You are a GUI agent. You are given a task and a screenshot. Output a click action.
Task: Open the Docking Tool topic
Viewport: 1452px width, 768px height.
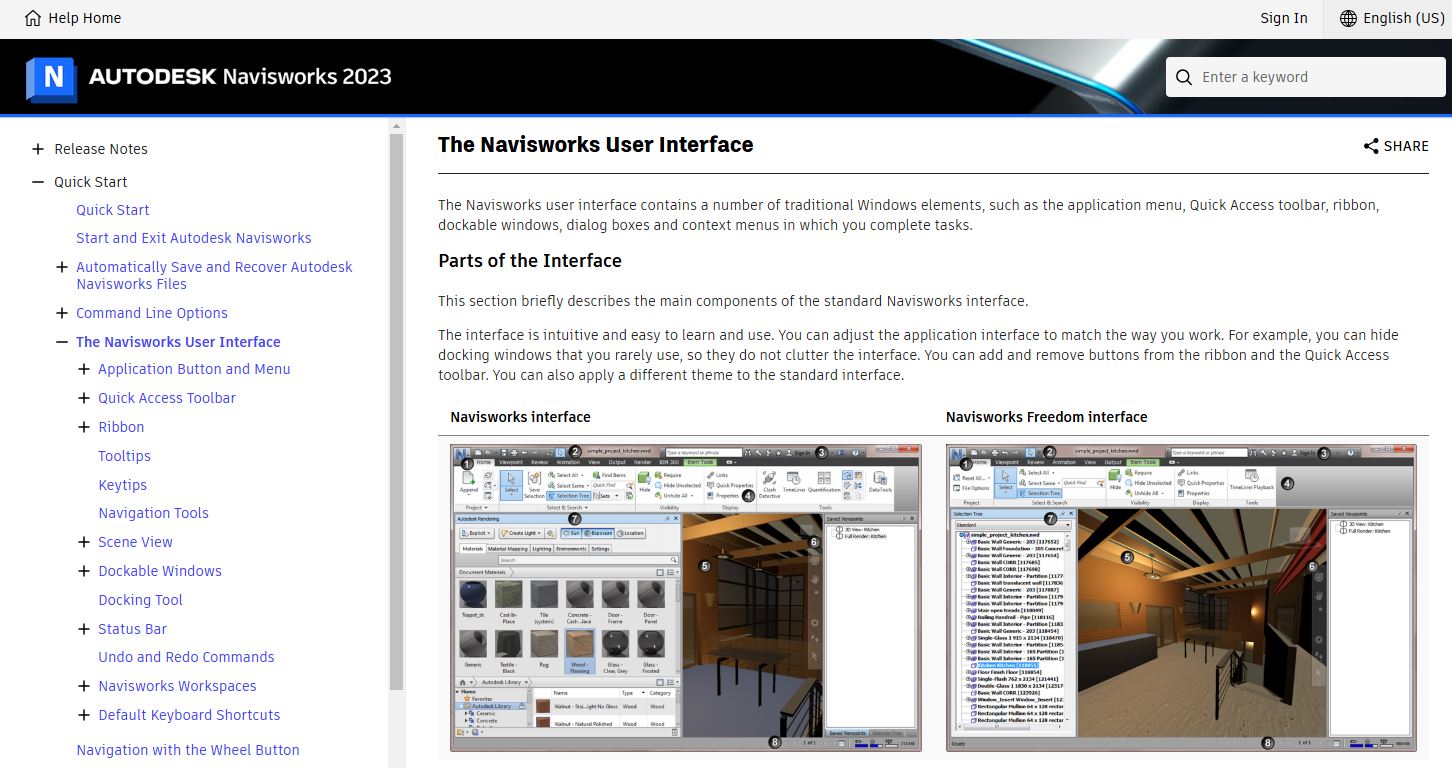point(140,600)
